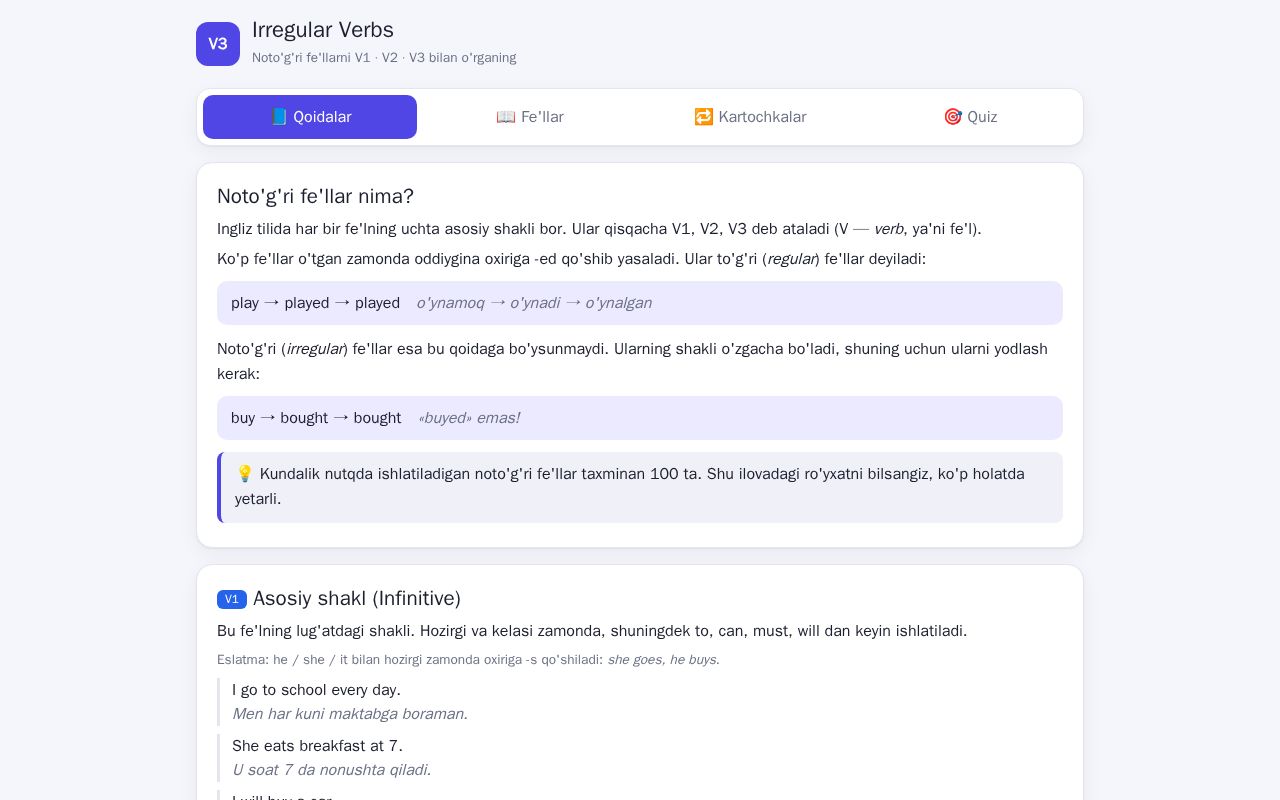Click the Irregular Verbs title

(323, 30)
